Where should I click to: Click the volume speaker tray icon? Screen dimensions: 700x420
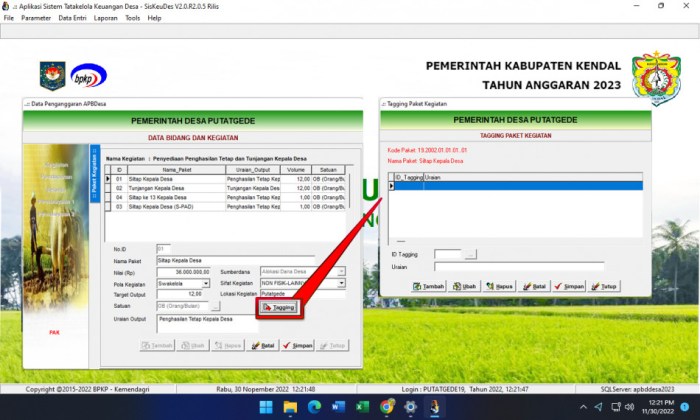click(630, 407)
